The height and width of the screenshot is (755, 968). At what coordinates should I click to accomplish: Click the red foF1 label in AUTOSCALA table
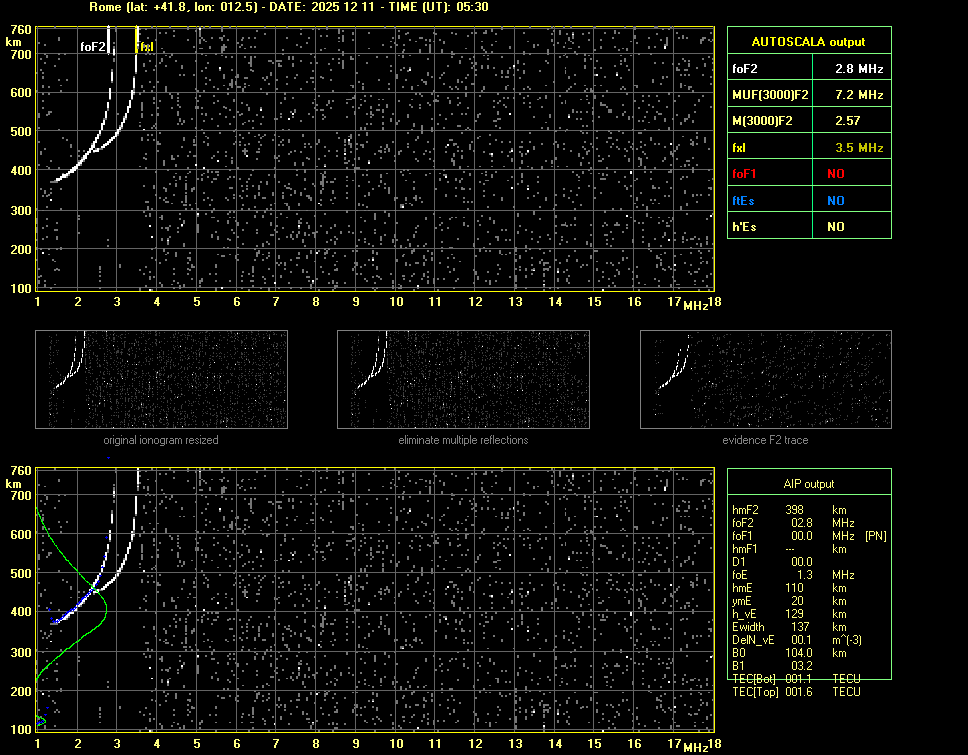[x=745, y=174]
